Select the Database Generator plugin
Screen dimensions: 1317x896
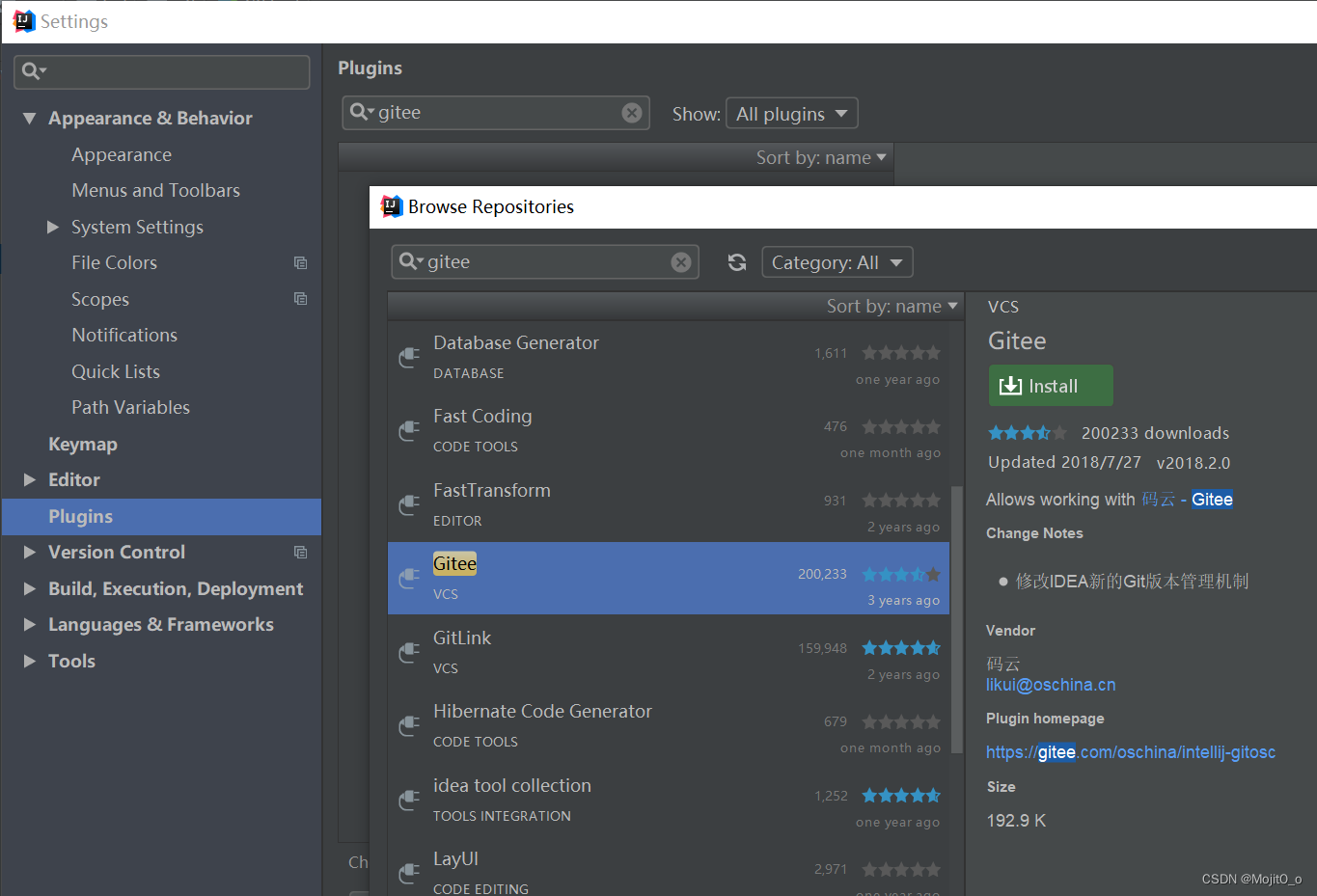[x=669, y=358]
